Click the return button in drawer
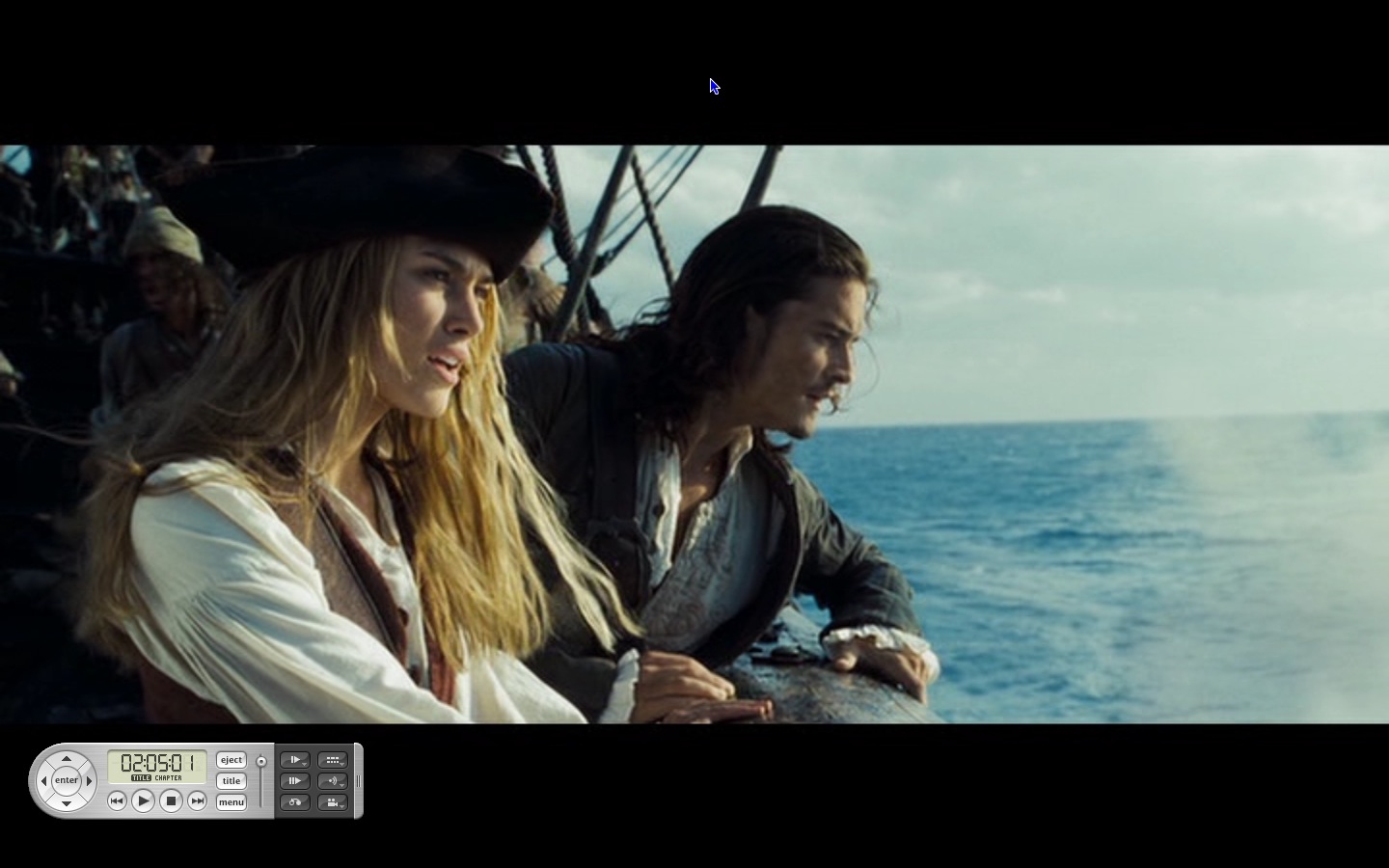1389x868 pixels. 295,802
